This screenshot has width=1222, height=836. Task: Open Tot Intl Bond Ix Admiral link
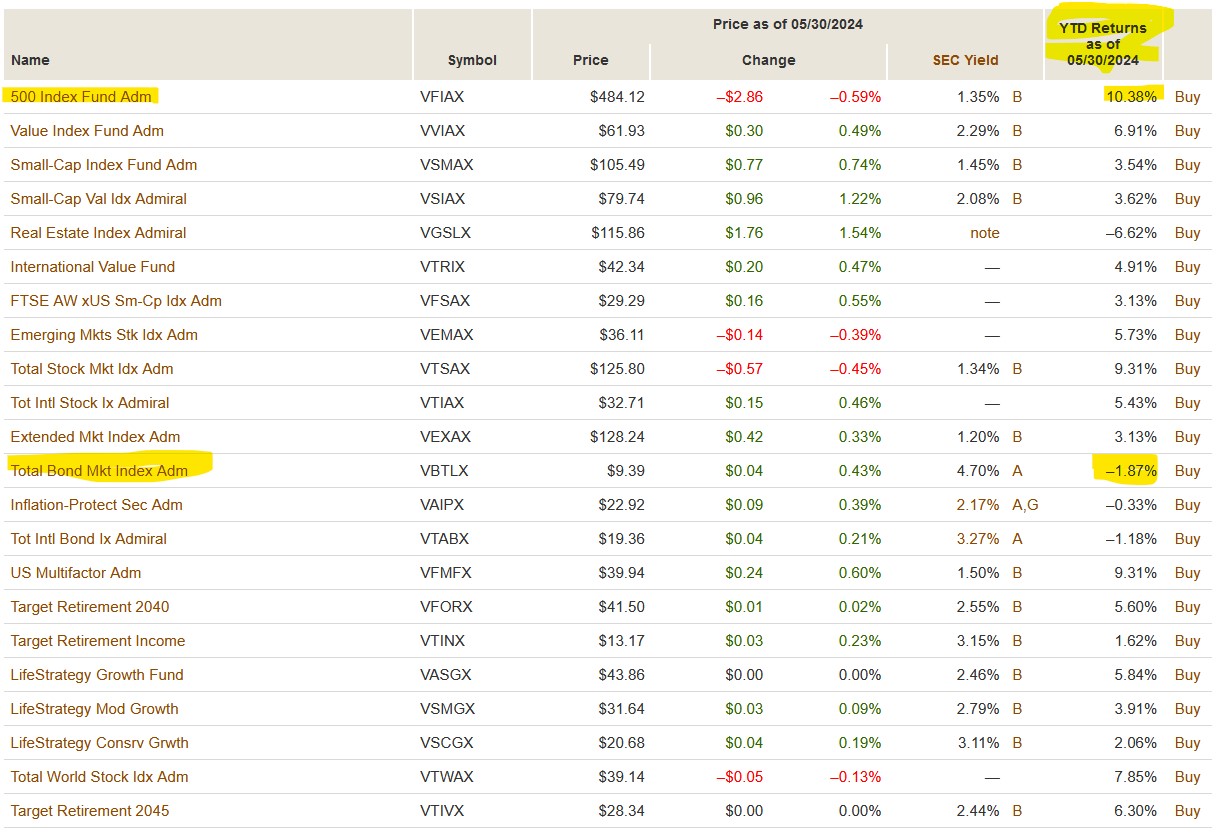tap(88, 539)
